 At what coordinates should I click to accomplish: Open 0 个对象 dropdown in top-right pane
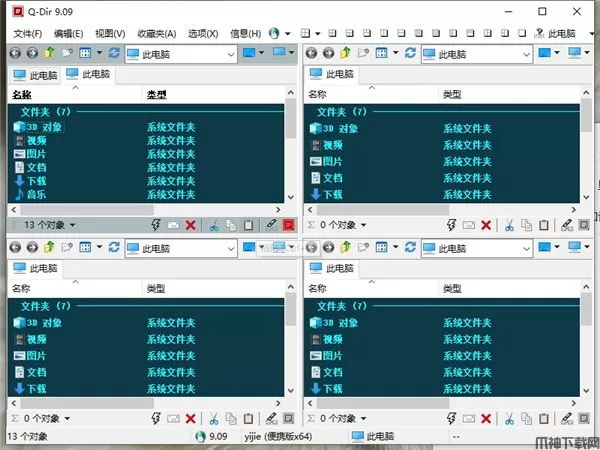pyautogui.click(x=364, y=225)
